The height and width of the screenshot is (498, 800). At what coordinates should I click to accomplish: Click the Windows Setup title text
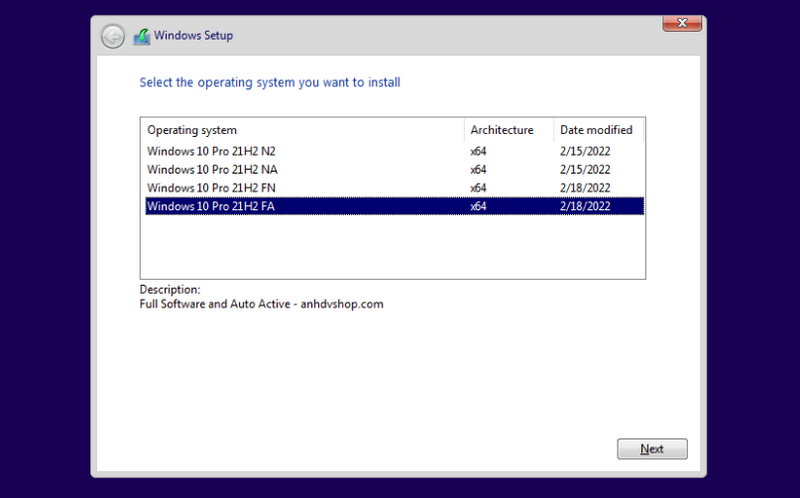[x=193, y=36]
